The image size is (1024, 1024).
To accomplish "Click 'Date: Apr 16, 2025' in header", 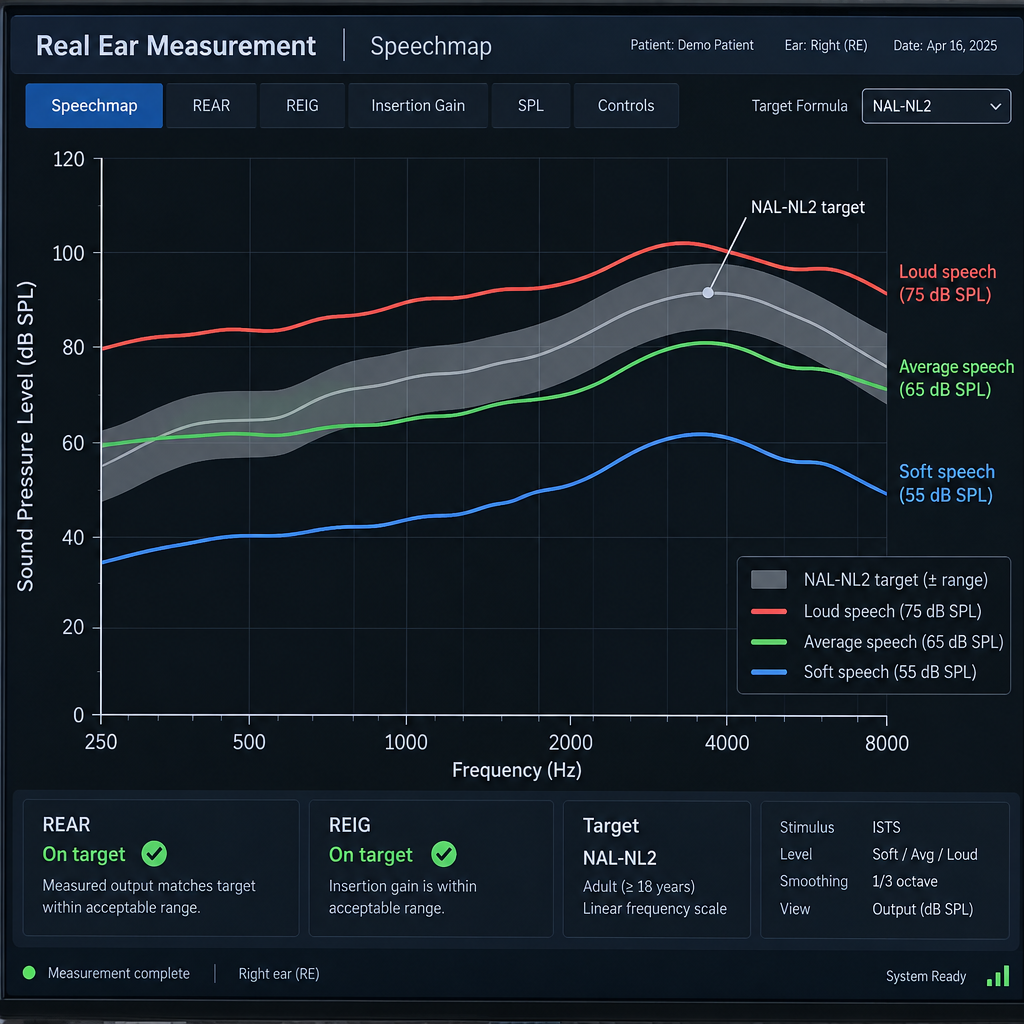I will 945,45.
